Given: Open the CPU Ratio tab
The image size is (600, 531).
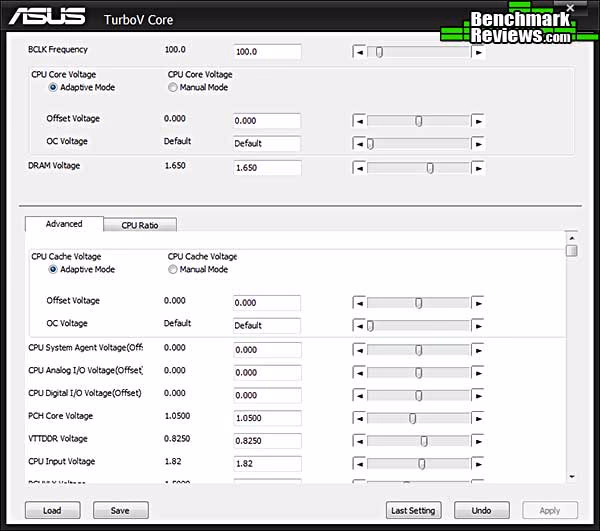Looking at the screenshot, I should click(x=140, y=225).
